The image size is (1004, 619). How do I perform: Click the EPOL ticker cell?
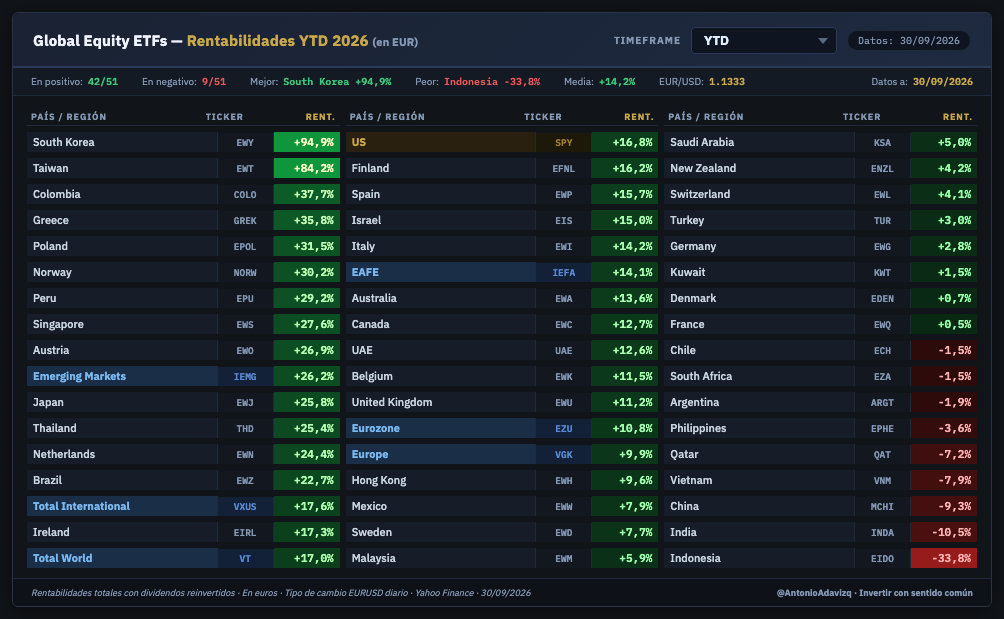(245, 246)
